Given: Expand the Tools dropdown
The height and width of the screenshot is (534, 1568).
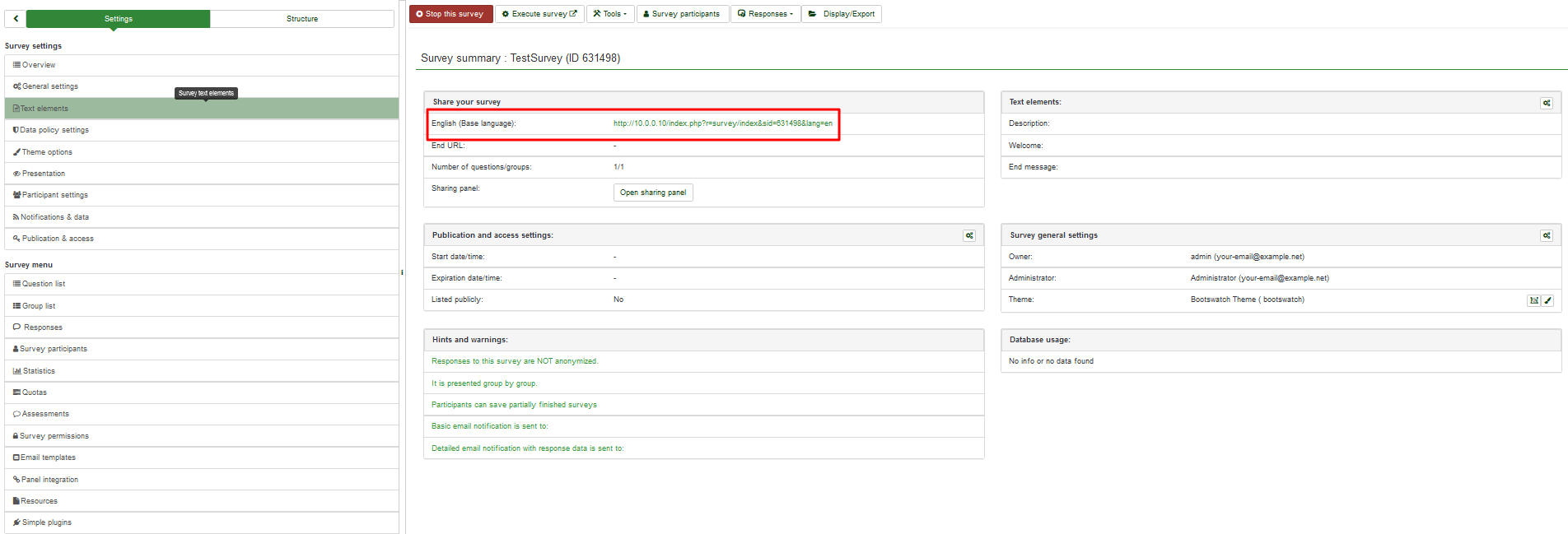Looking at the screenshot, I should (610, 14).
